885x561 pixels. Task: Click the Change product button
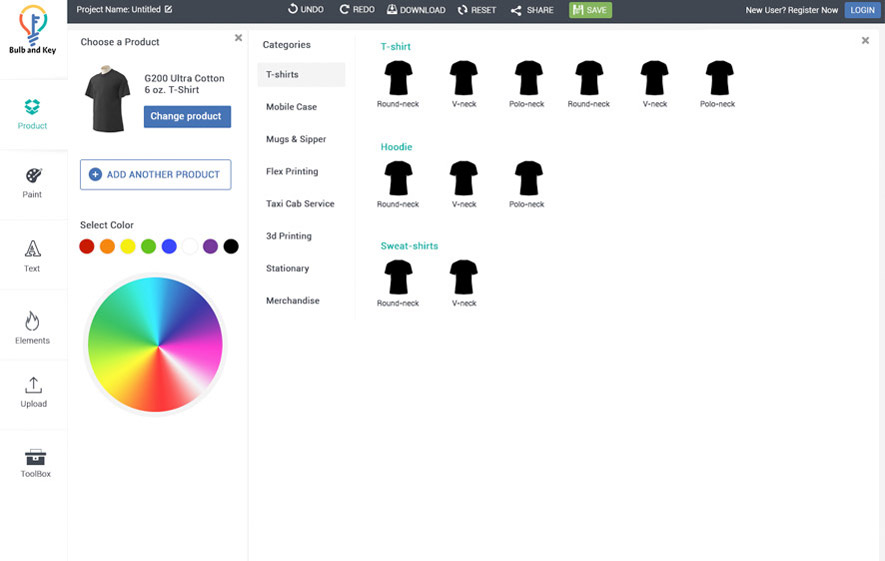point(187,117)
